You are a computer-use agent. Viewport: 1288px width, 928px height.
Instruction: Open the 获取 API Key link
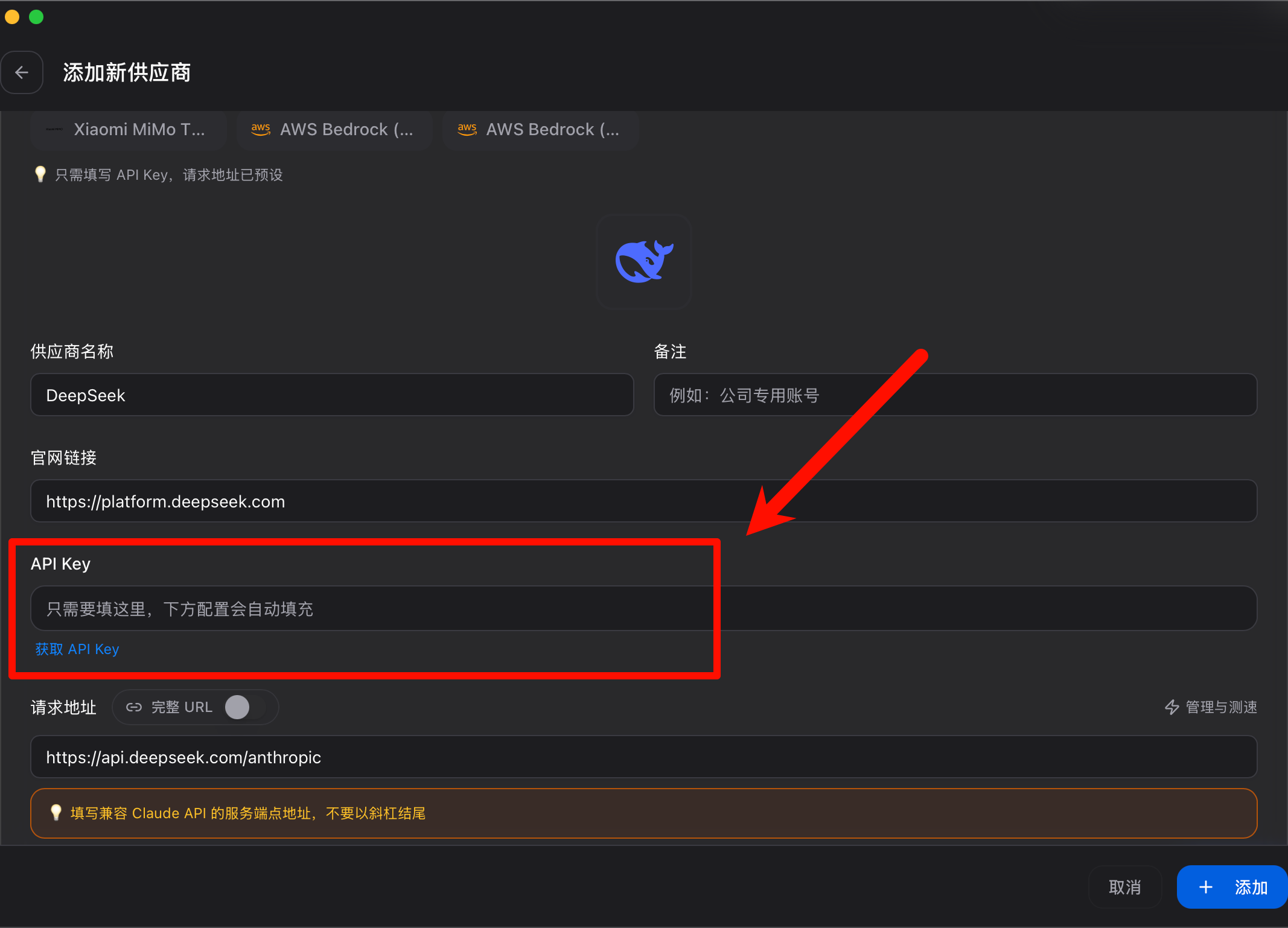coord(77,649)
